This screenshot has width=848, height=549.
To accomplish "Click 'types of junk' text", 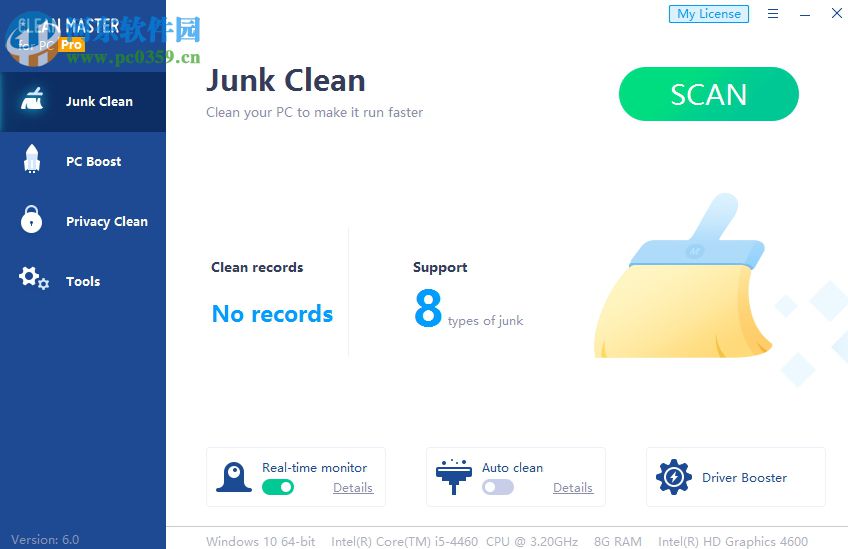I will pos(485,321).
